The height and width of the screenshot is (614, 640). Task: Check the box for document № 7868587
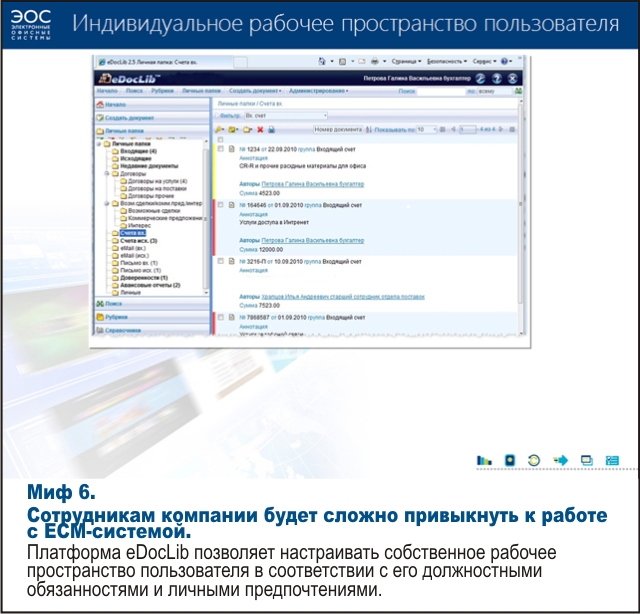pyautogui.click(x=220, y=317)
